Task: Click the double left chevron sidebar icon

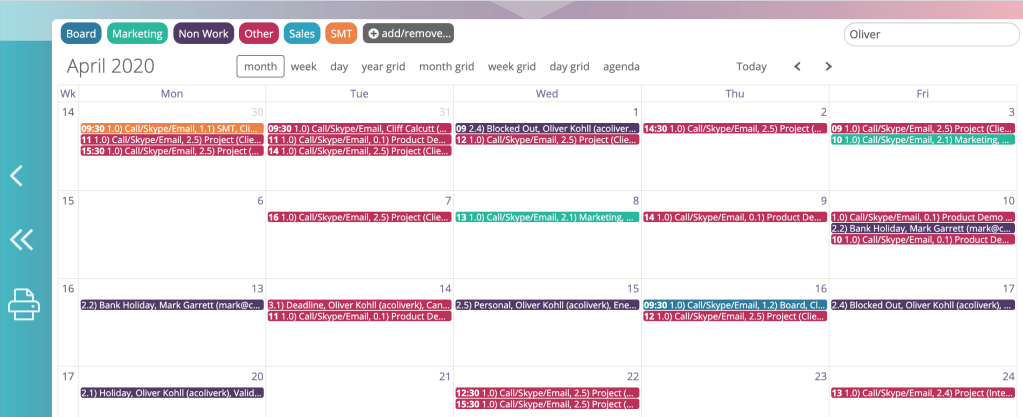Action: (22, 239)
